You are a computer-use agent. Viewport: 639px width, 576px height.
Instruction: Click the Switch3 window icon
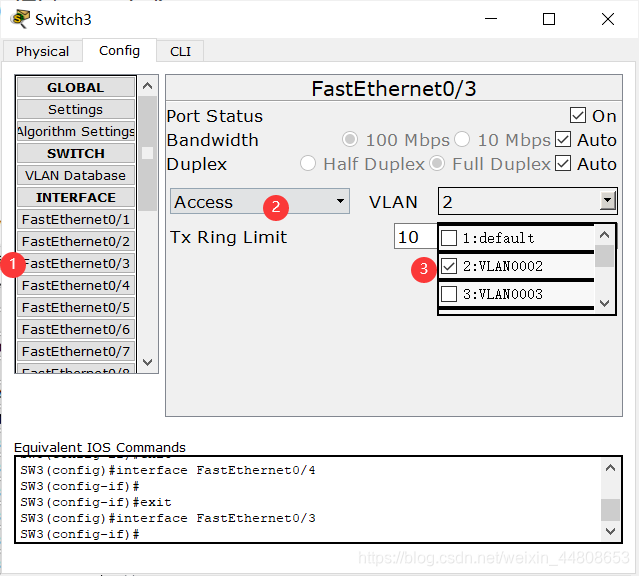click(x=20, y=19)
